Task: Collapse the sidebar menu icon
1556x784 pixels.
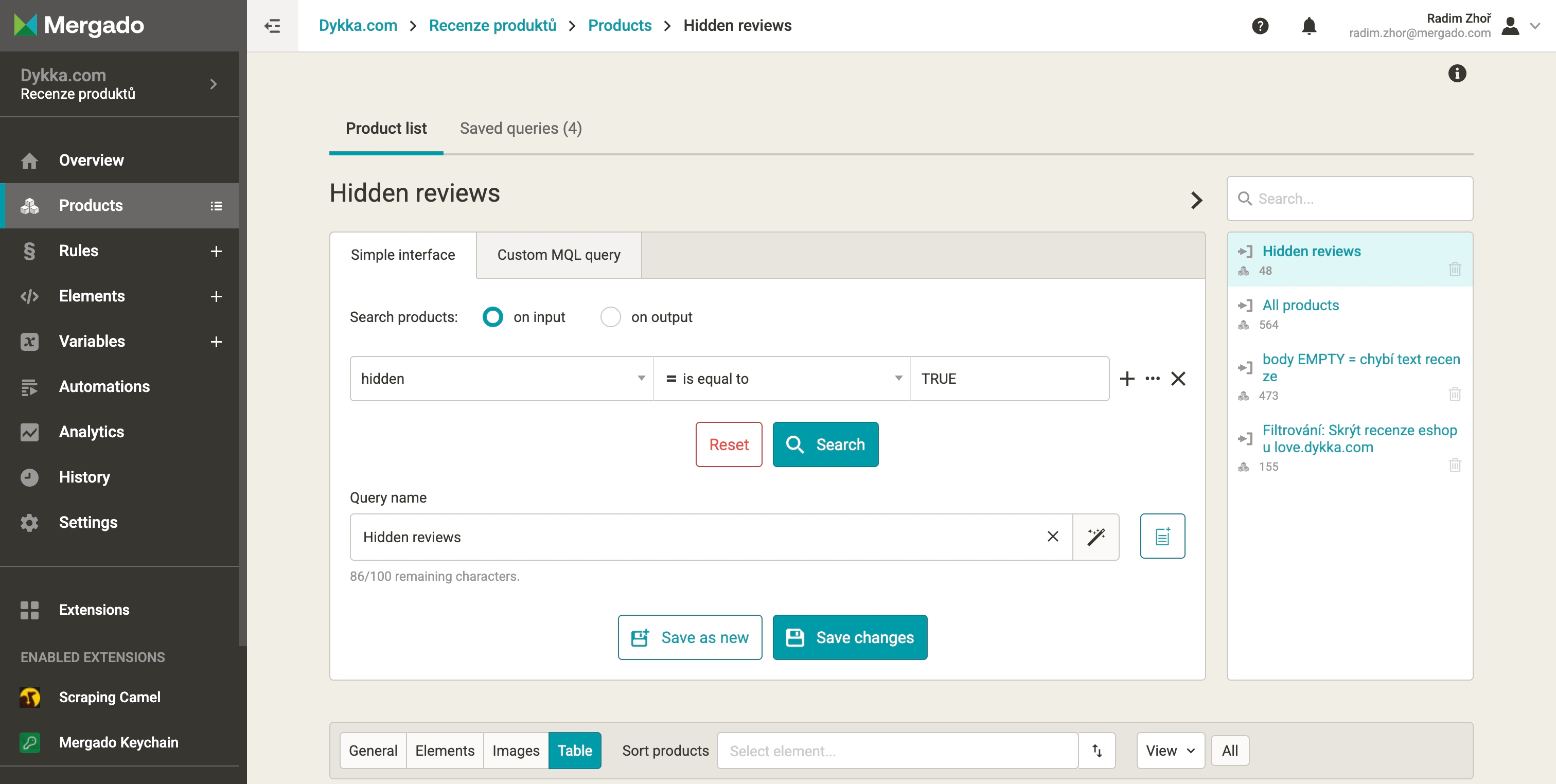Action: click(x=272, y=25)
